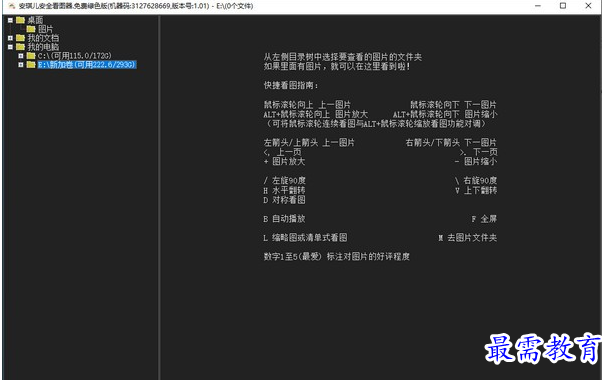The height and width of the screenshot is (380, 609).
Task: Click the text D 对称看图
Action: point(284,200)
